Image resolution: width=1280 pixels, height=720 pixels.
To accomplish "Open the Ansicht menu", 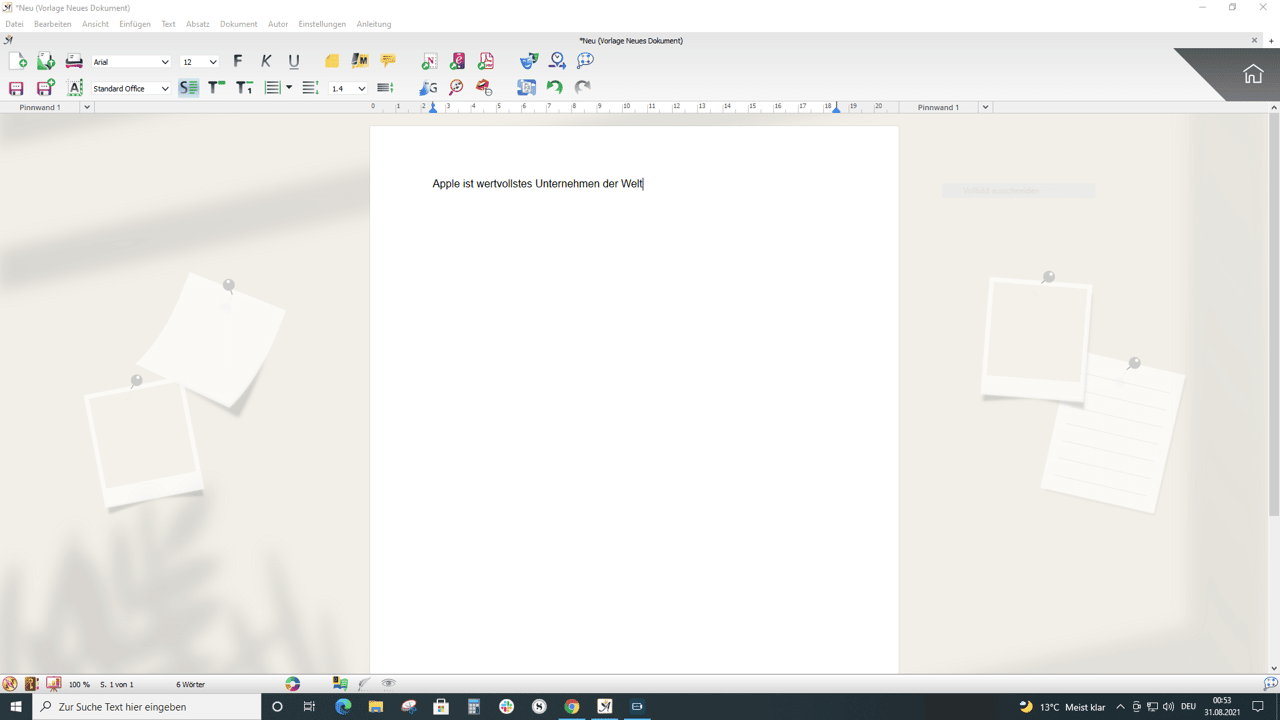I will tap(95, 24).
